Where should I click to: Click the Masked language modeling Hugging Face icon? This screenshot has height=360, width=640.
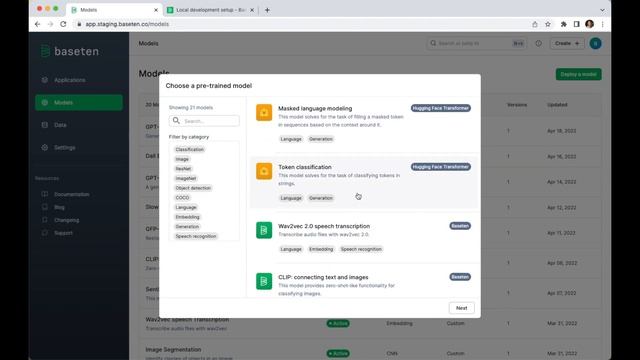264,113
